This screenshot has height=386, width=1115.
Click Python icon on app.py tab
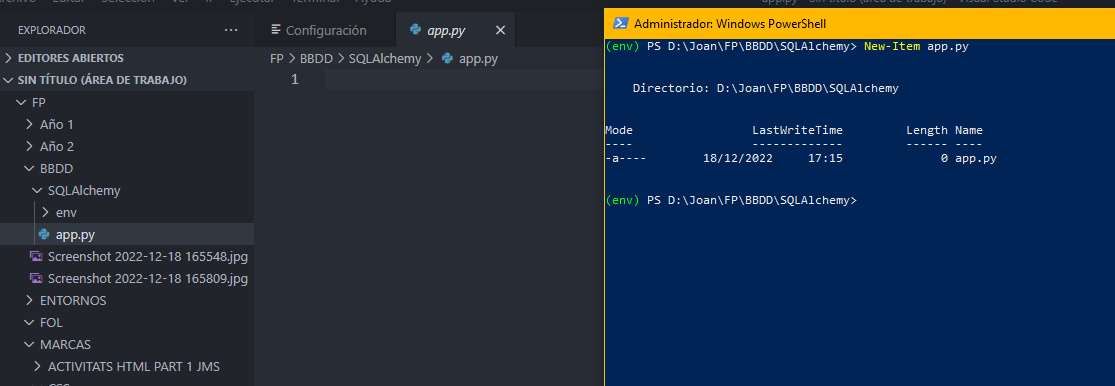tap(415, 31)
